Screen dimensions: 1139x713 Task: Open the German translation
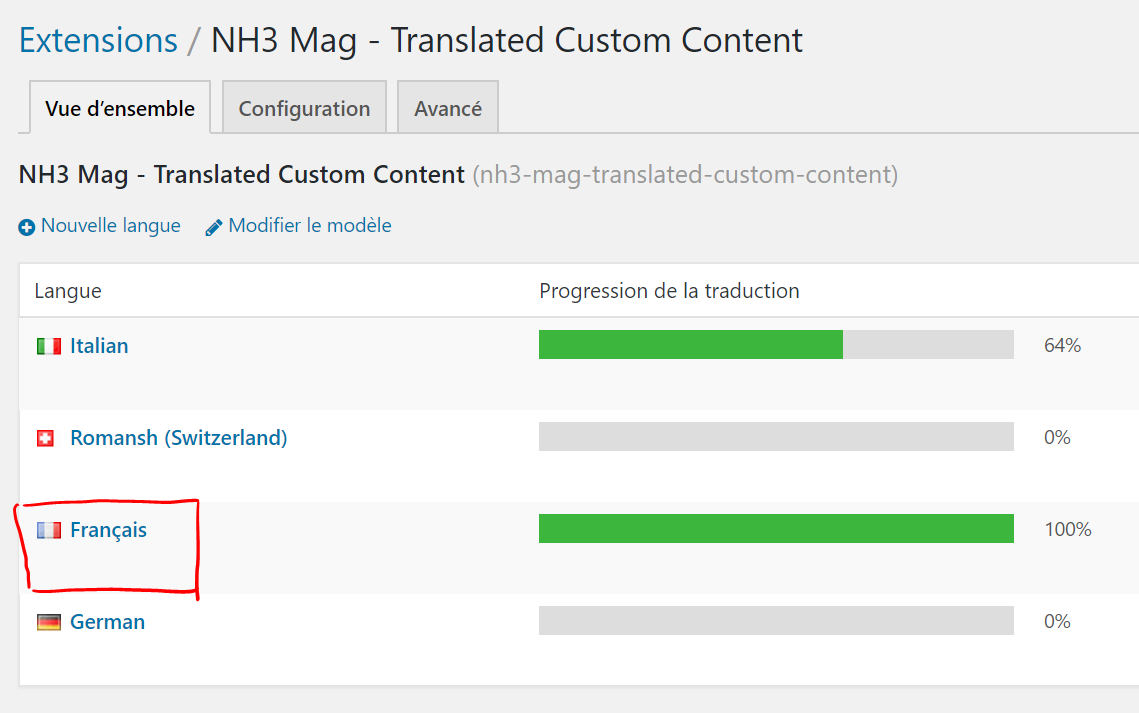(108, 622)
